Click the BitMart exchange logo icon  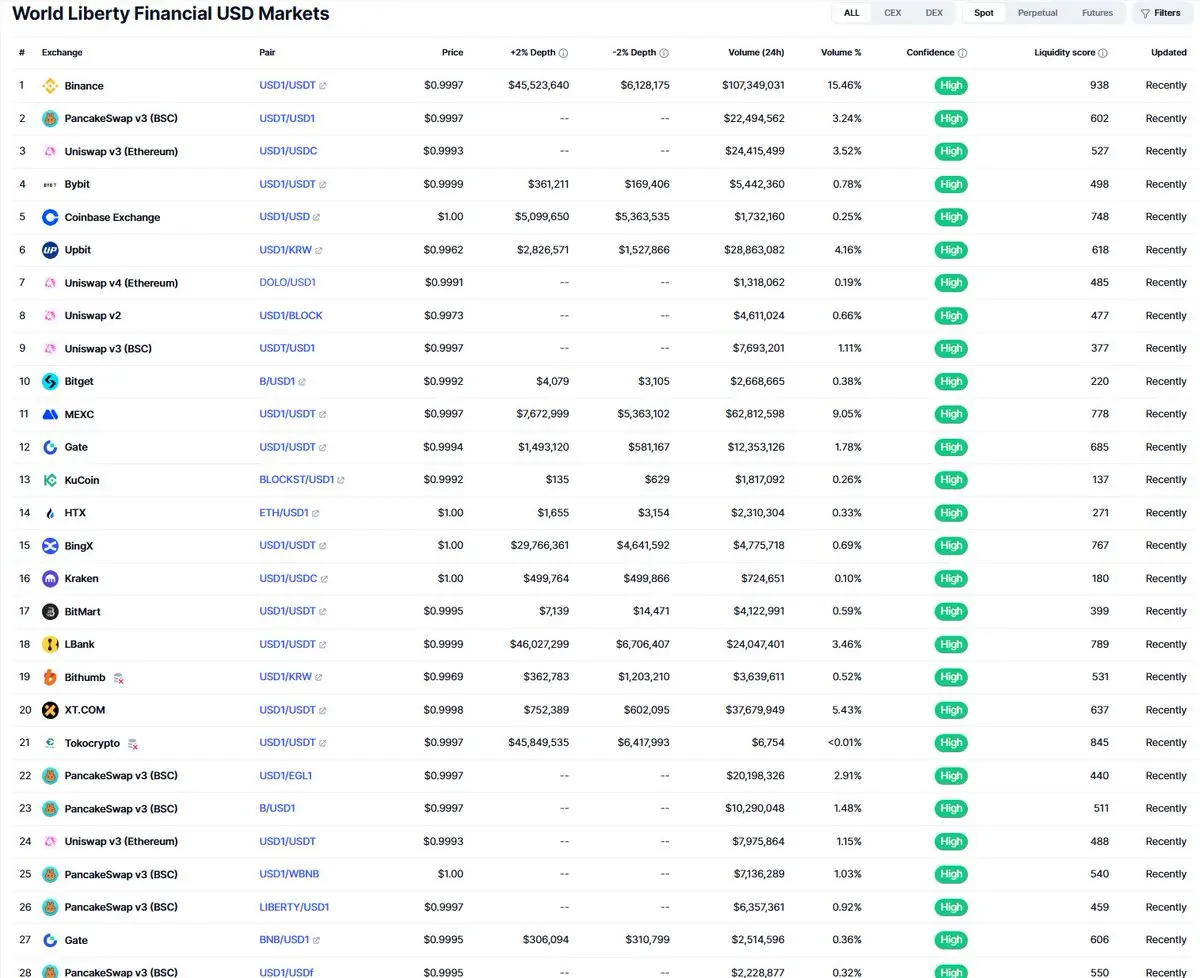click(50, 611)
